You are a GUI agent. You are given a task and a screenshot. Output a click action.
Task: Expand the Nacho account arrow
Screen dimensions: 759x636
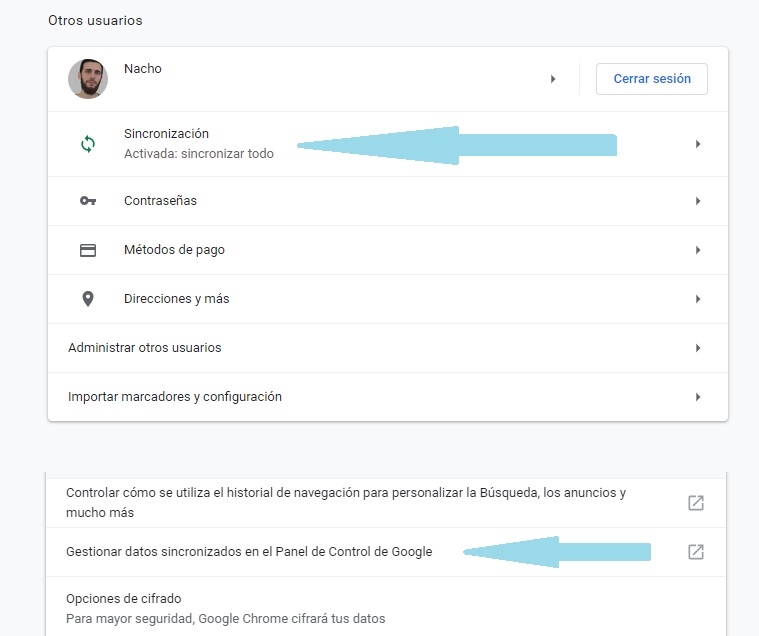pyautogui.click(x=553, y=79)
